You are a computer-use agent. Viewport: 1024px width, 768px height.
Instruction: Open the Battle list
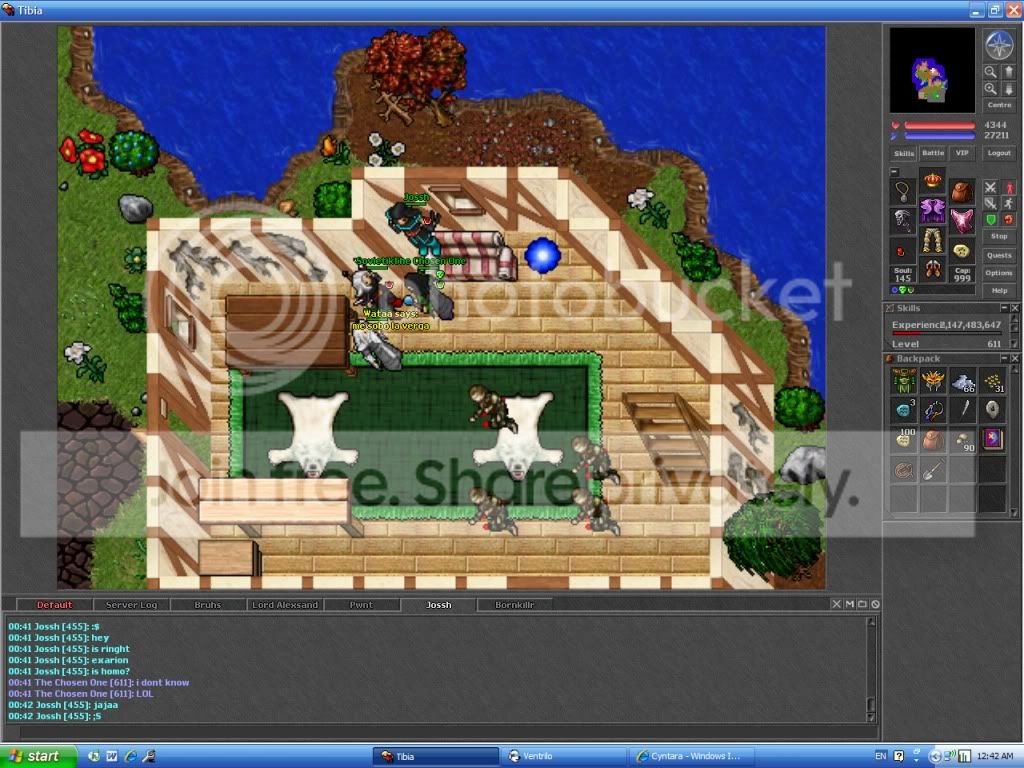click(933, 153)
